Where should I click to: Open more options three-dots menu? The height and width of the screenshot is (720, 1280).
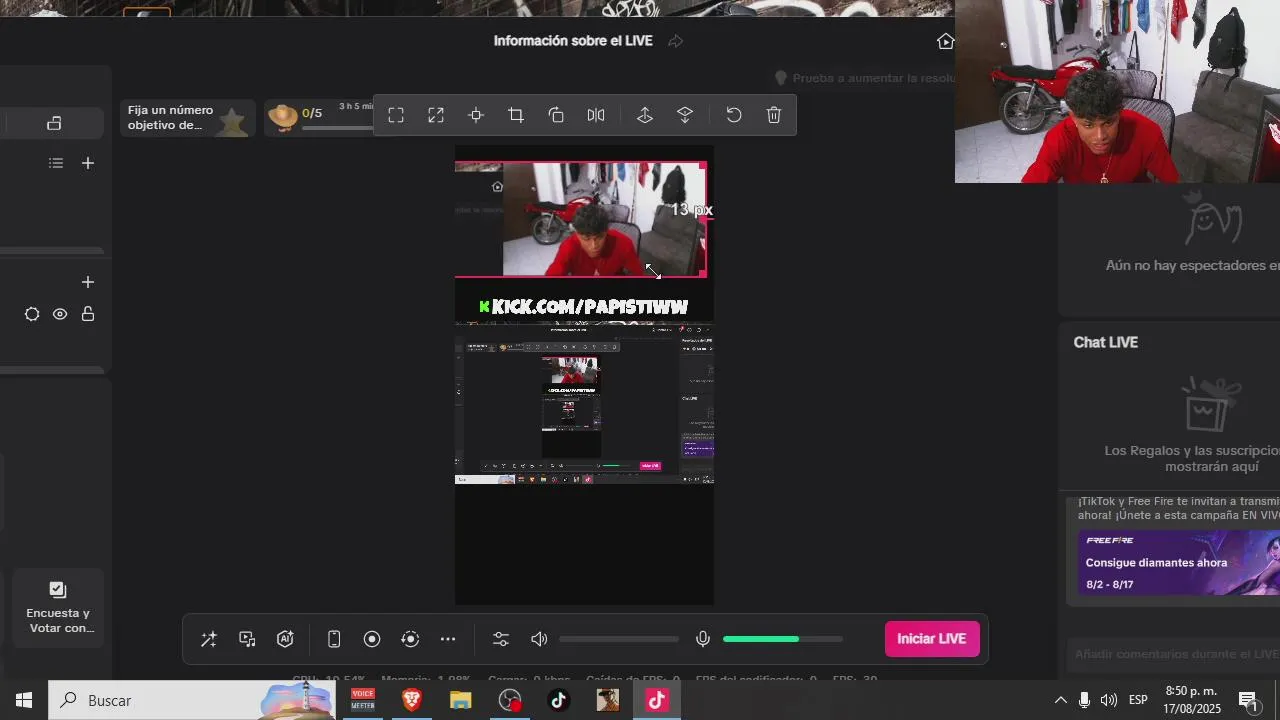448,639
